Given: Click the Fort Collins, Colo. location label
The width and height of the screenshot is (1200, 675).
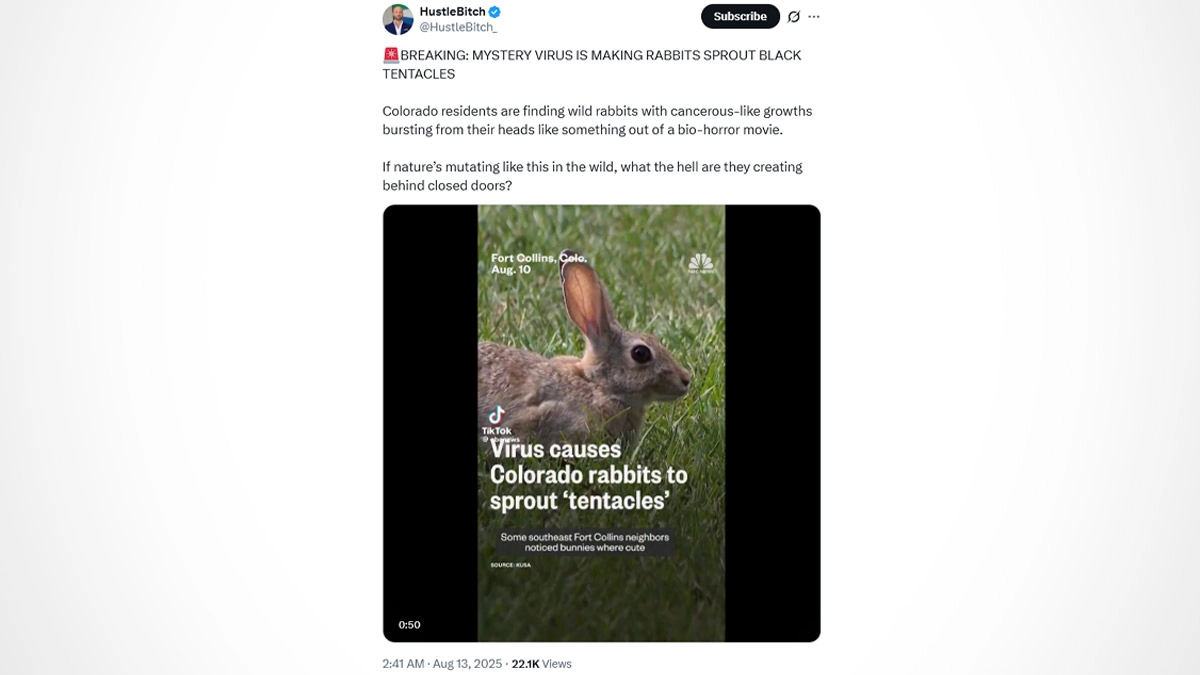Looking at the screenshot, I should 538,264.
